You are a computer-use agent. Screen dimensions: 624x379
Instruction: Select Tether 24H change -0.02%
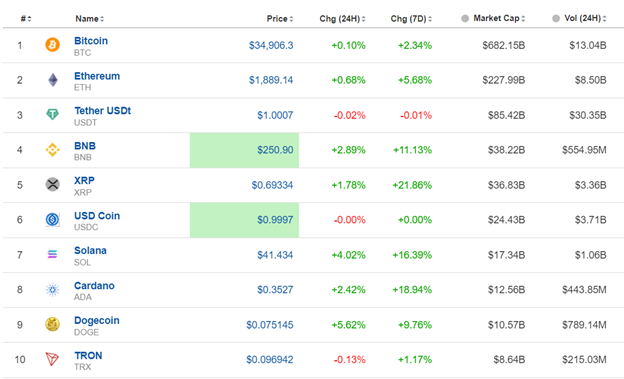tap(349, 115)
